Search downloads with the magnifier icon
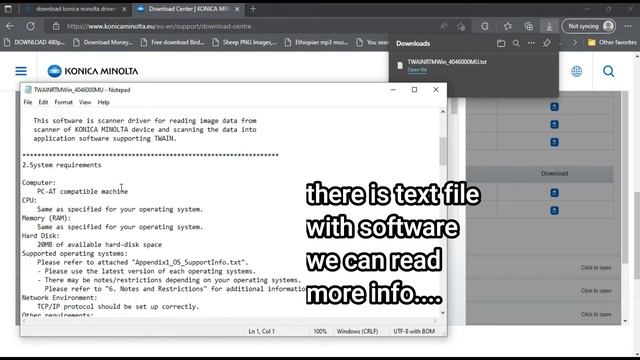This screenshot has width=640, height=360. pos(516,43)
